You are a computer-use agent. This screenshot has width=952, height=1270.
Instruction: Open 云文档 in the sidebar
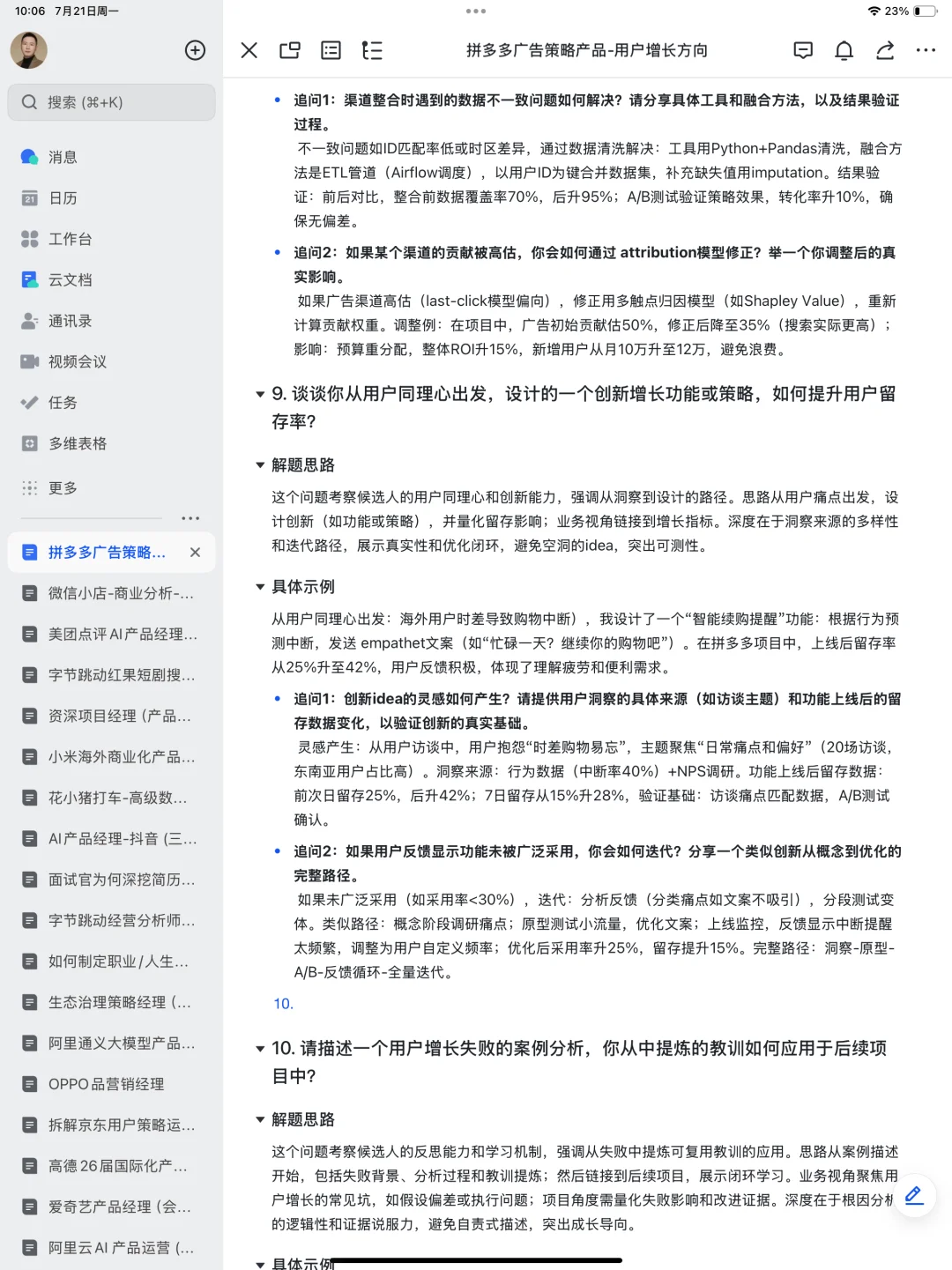[111, 279]
